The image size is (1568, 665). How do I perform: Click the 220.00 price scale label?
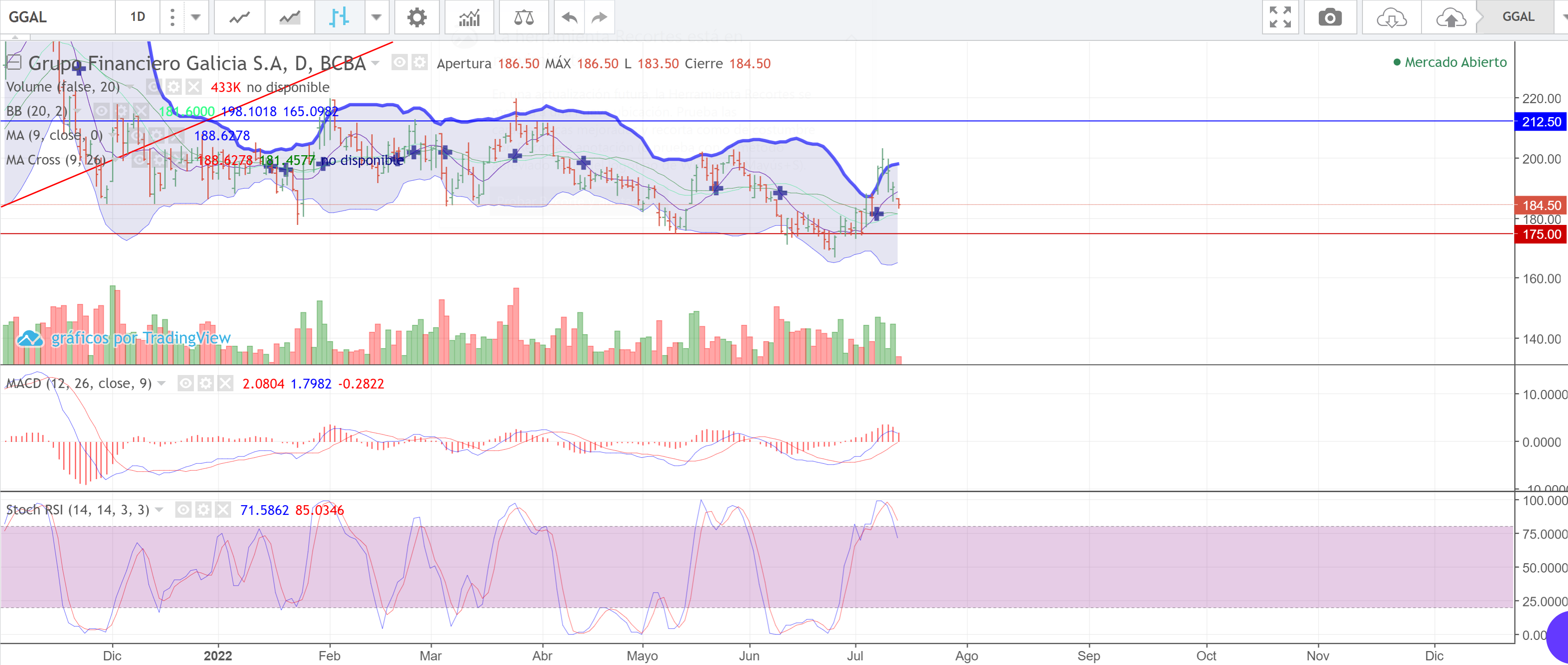1541,99
